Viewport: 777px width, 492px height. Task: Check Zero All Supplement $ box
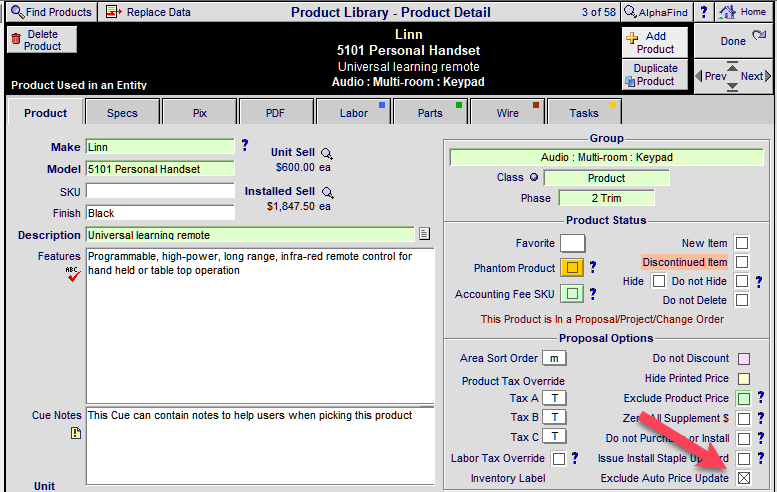744,419
